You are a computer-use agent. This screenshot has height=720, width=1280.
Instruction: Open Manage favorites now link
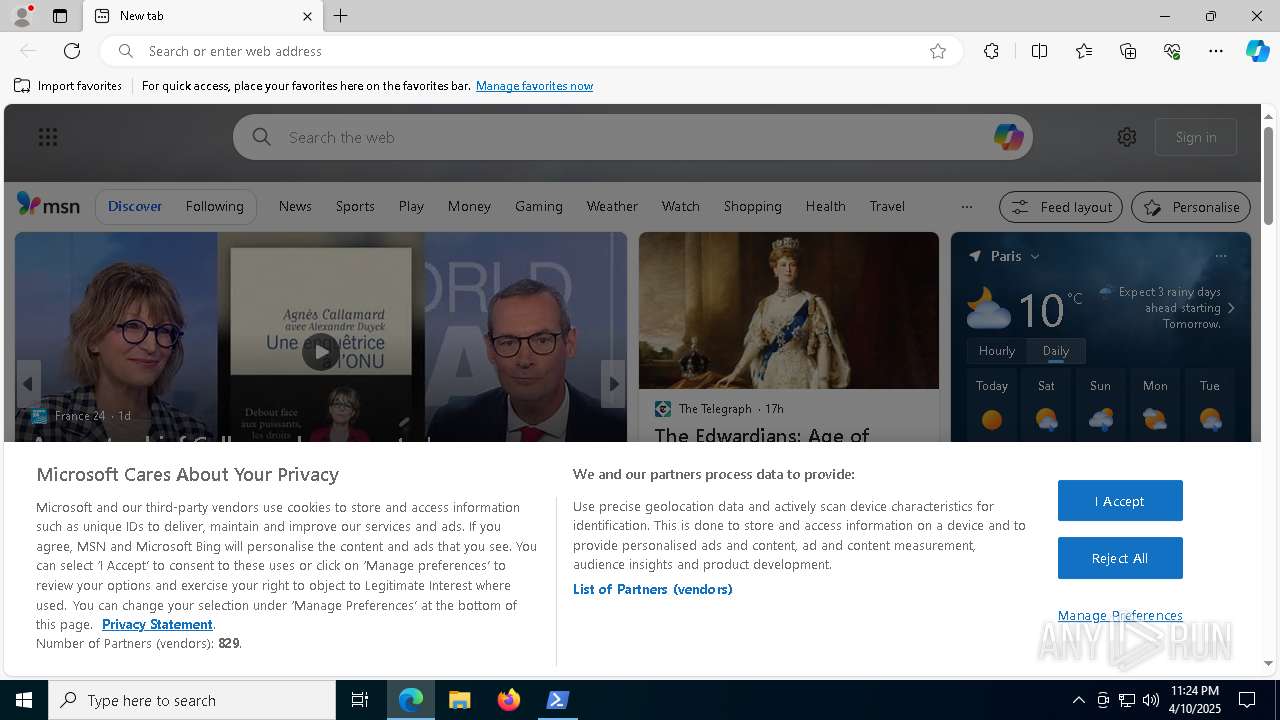point(534,86)
